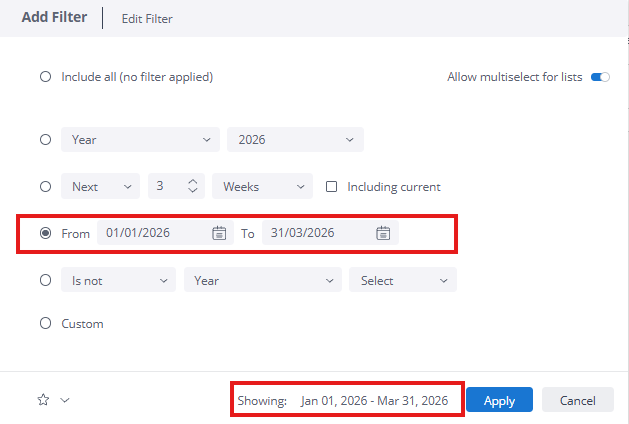Select the Year filter radio button
629x424 pixels.
click(45, 140)
